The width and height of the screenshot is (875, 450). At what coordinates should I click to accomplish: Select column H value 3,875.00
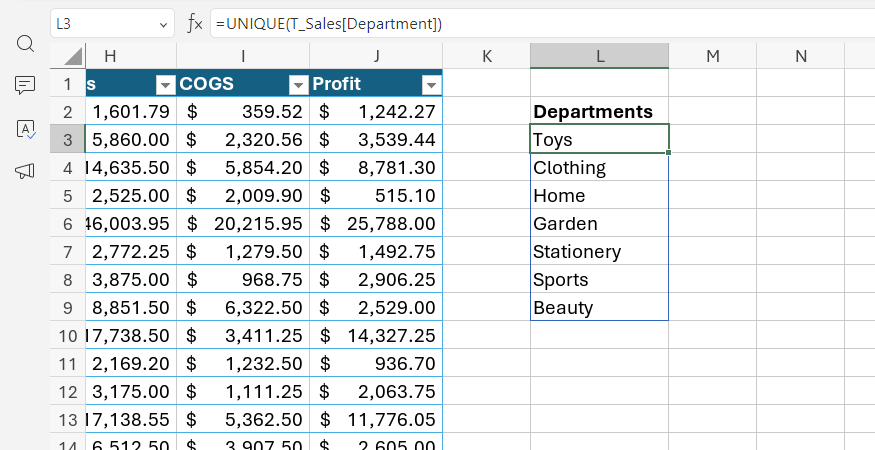click(x=131, y=279)
